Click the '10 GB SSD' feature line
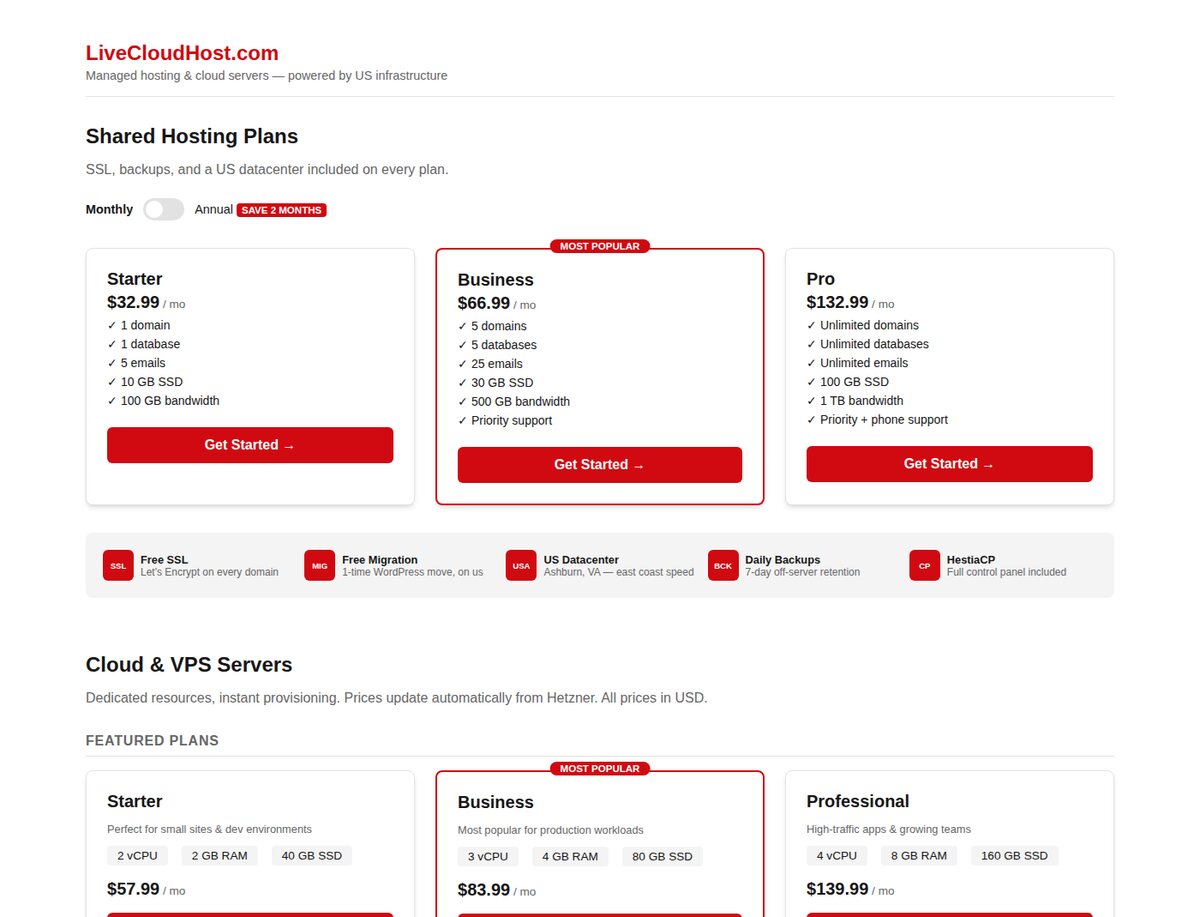 (x=145, y=382)
